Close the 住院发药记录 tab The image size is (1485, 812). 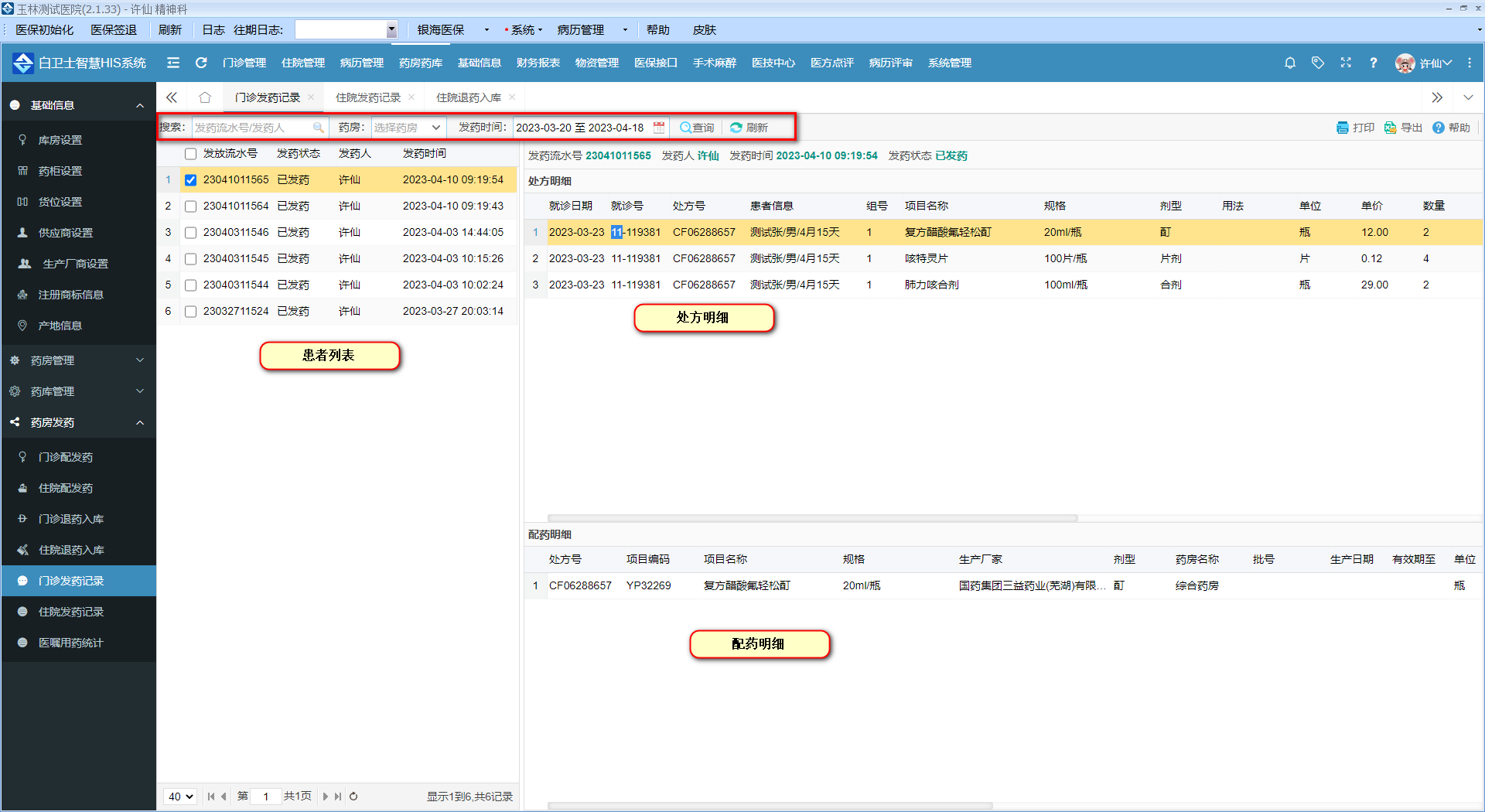click(411, 97)
